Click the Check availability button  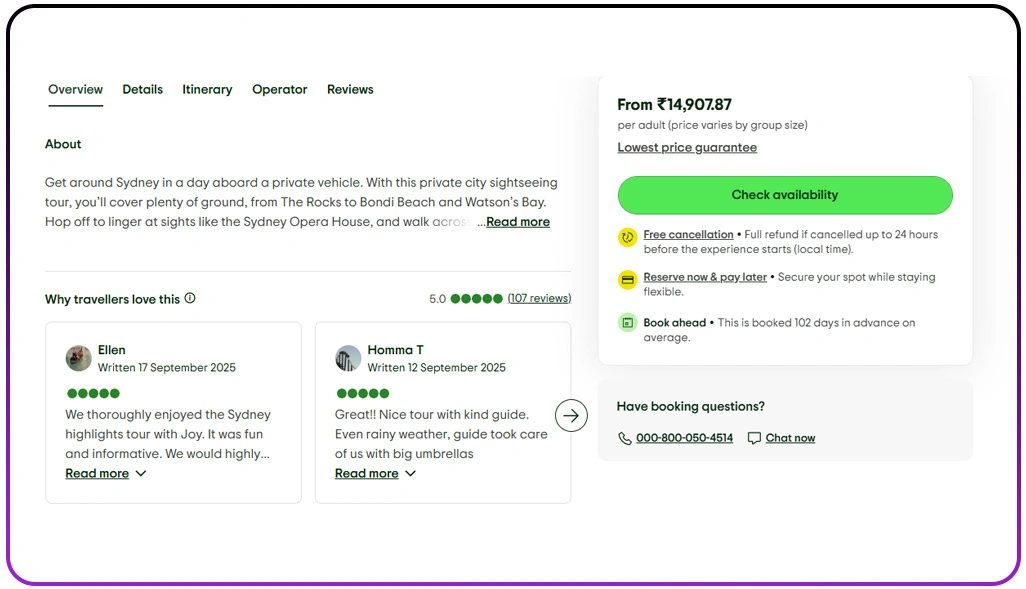[784, 195]
